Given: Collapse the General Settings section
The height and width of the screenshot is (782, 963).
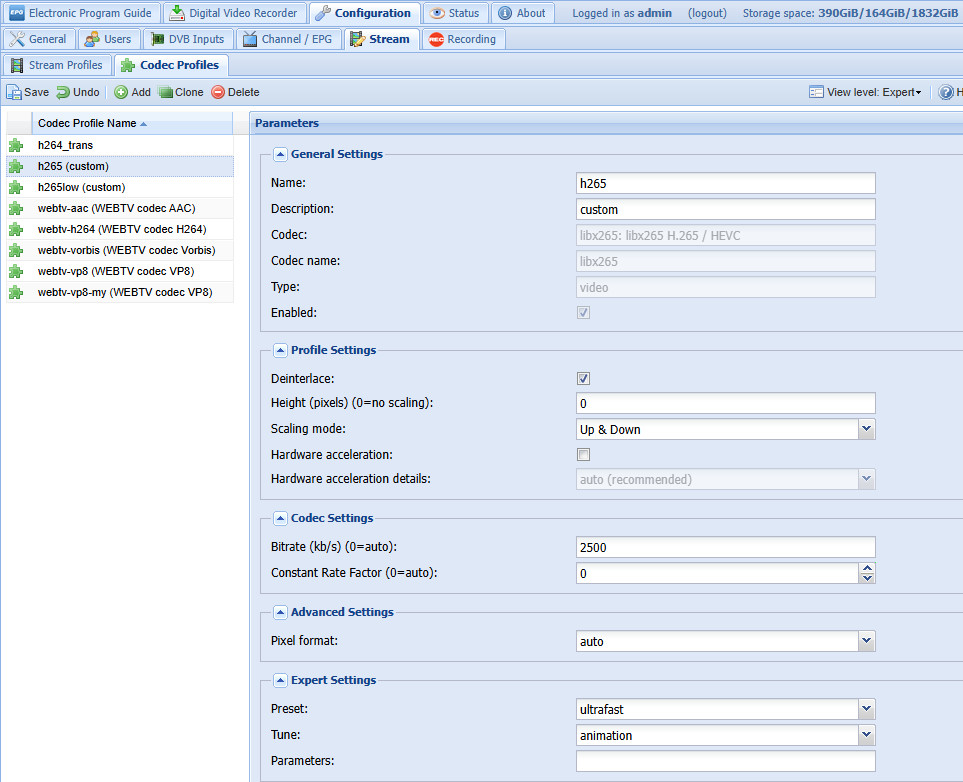Looking at the screenshot, I should (280, 154).
